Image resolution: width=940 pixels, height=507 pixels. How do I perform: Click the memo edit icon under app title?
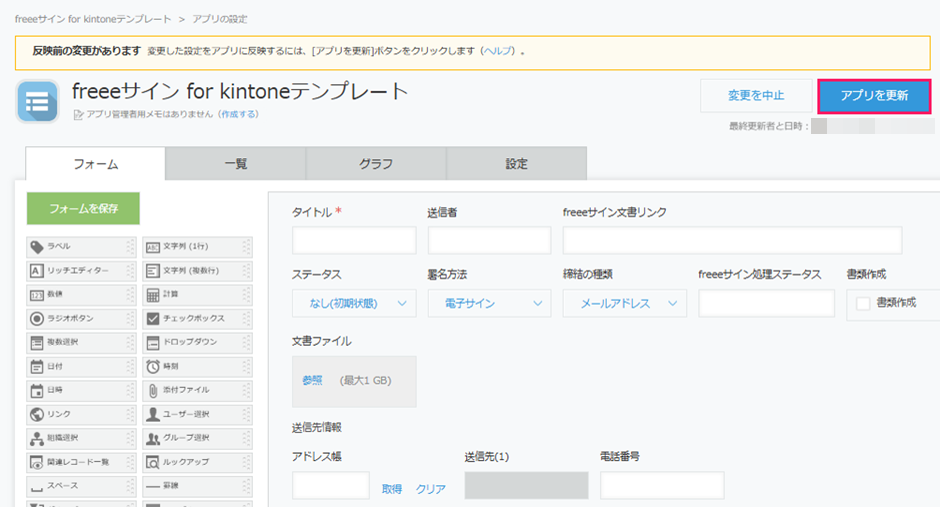click(x=78, y=114)
